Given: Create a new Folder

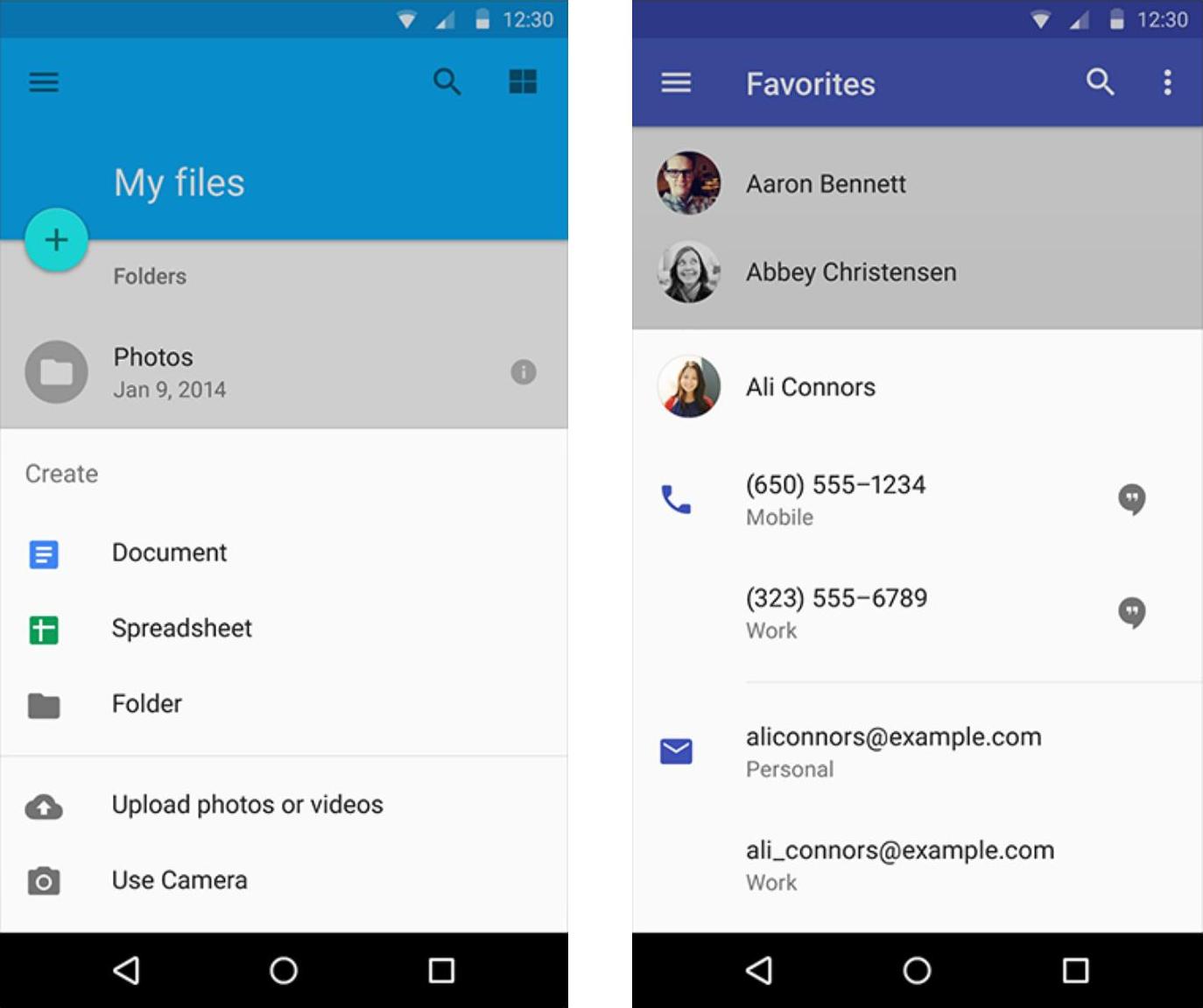Looking at the screenshot, I should [x=146, y=704].
